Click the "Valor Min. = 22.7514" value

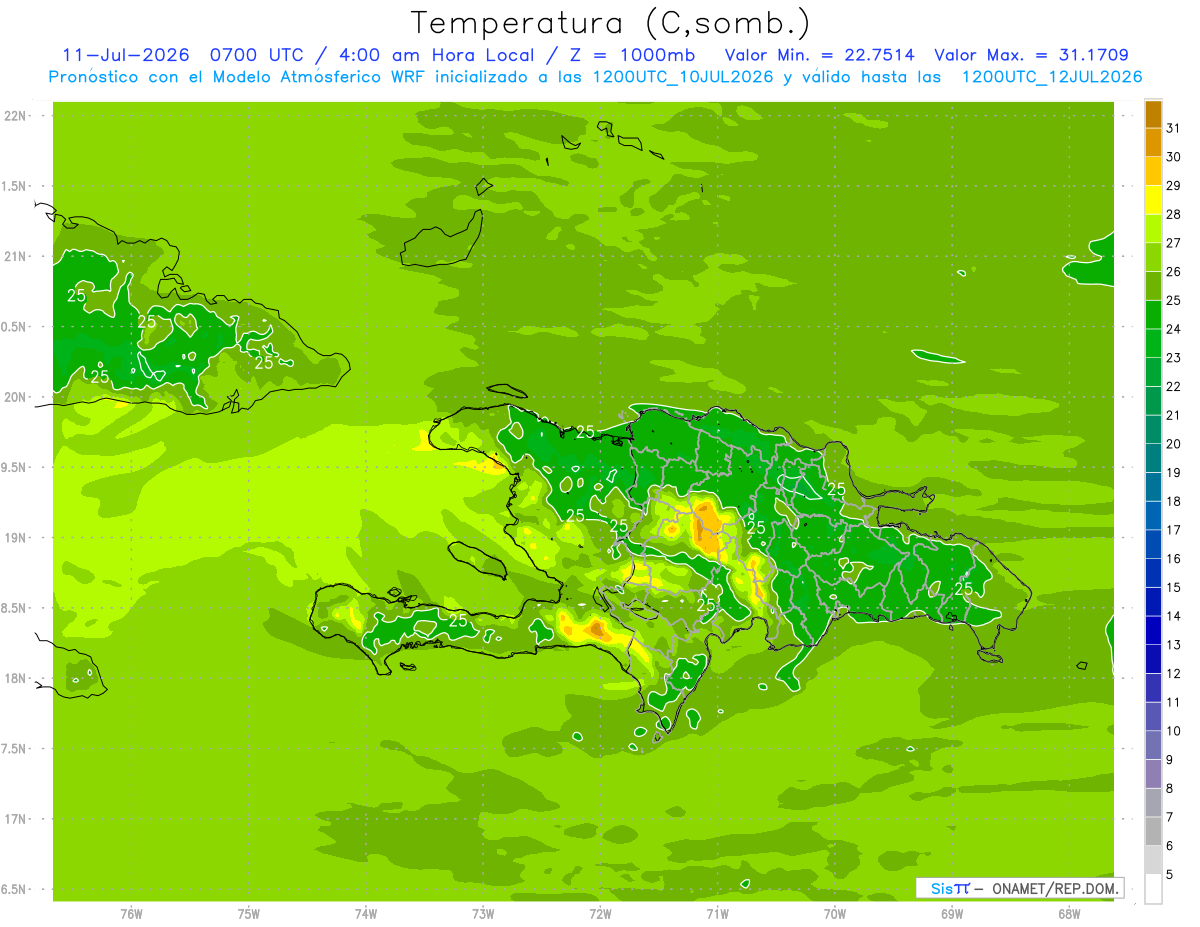[819, 55]
